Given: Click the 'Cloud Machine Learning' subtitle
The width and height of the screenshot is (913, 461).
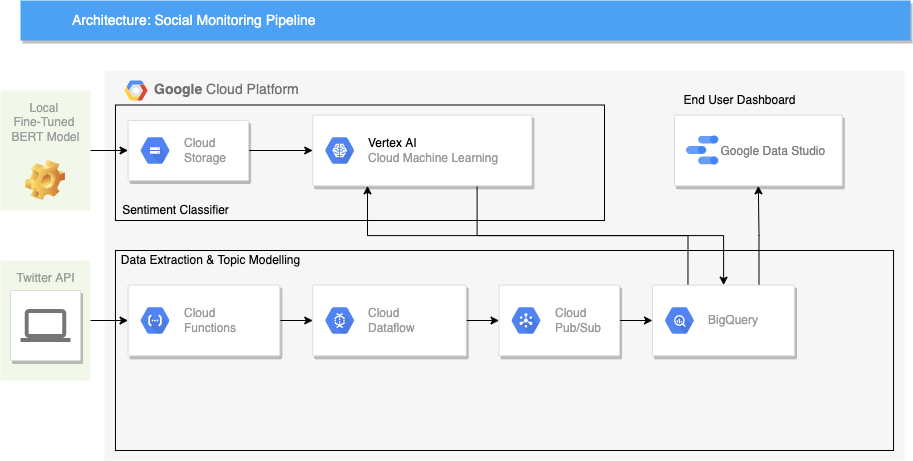Looking at the screenshot, I should 433,158.
